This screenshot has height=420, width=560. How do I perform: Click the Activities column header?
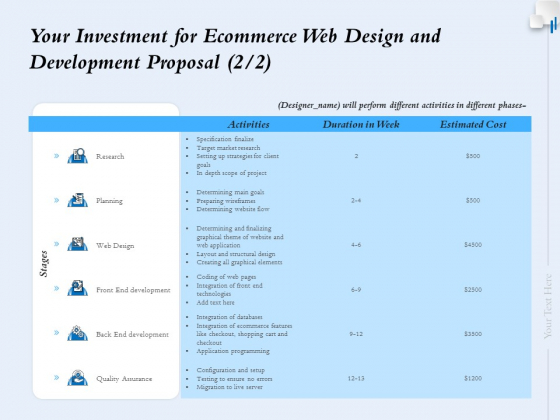pos(248,124)
